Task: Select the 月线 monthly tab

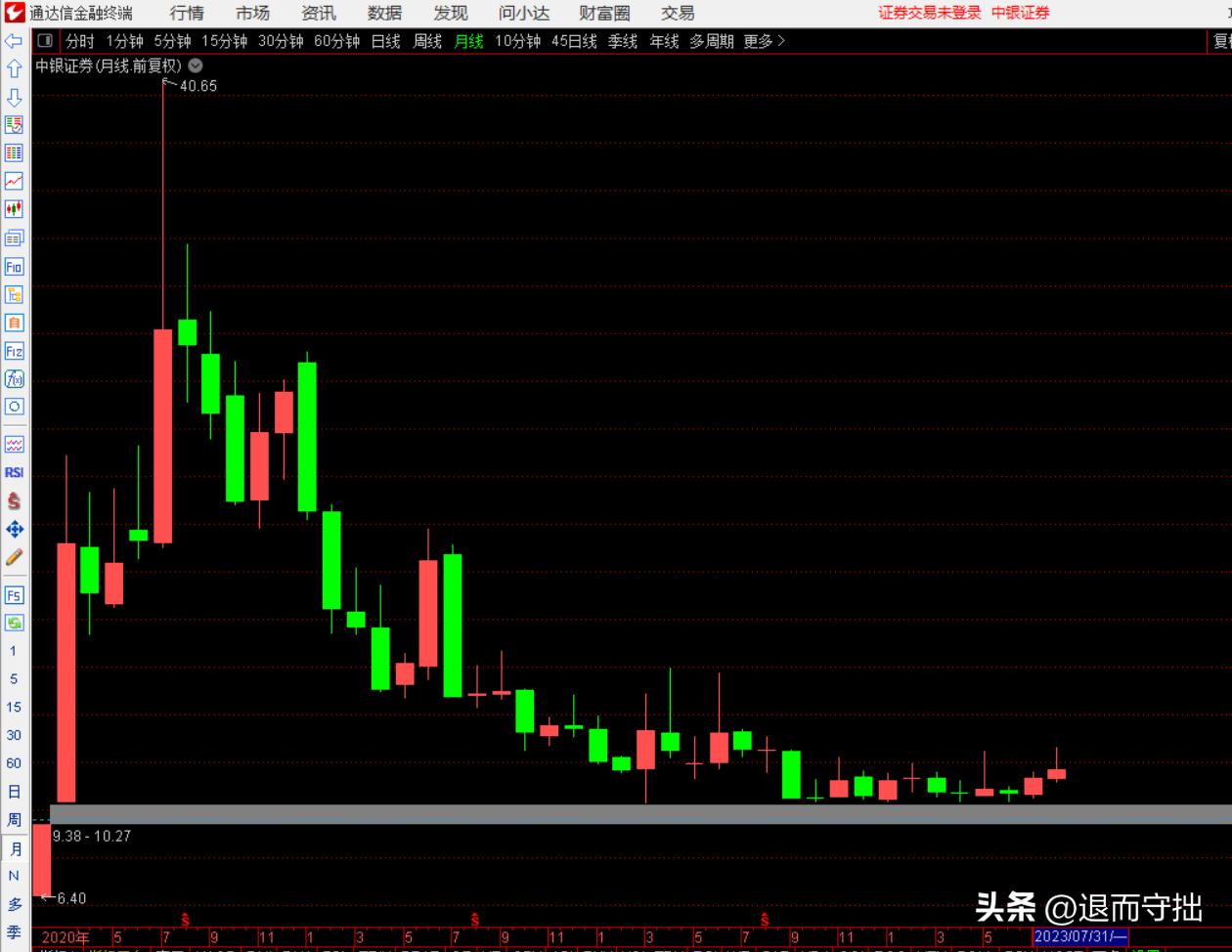Action: click(469, 41)
